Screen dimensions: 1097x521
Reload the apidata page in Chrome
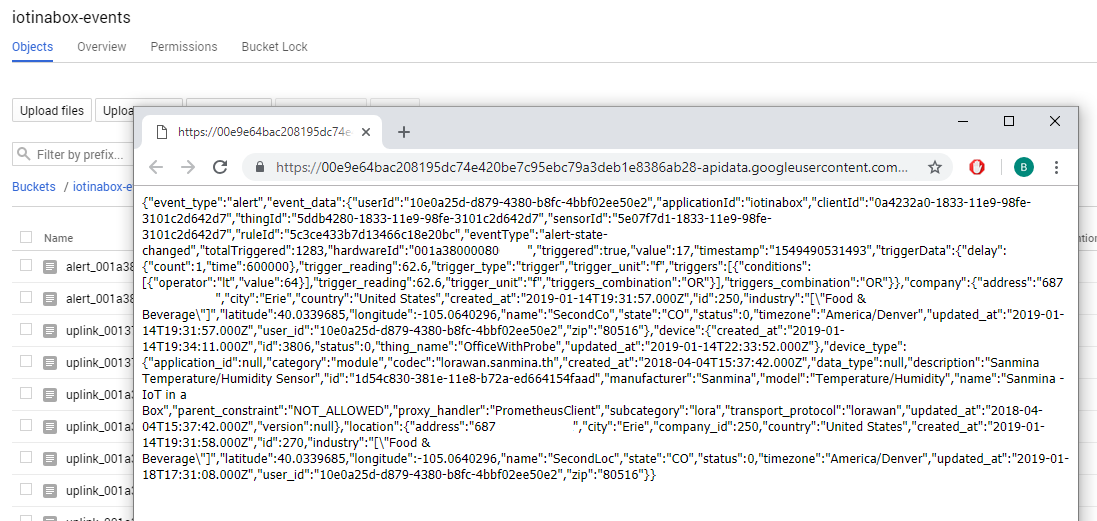220,167
